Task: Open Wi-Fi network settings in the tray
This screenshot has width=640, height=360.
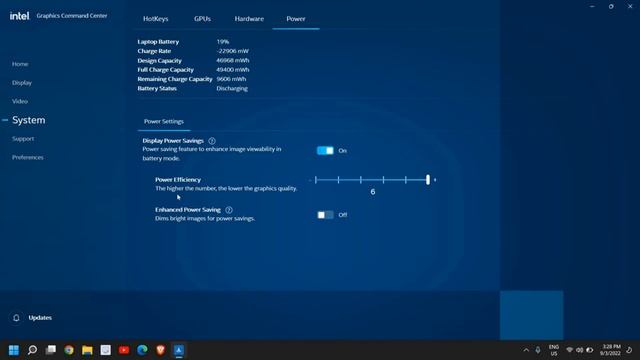Action: 570,350
